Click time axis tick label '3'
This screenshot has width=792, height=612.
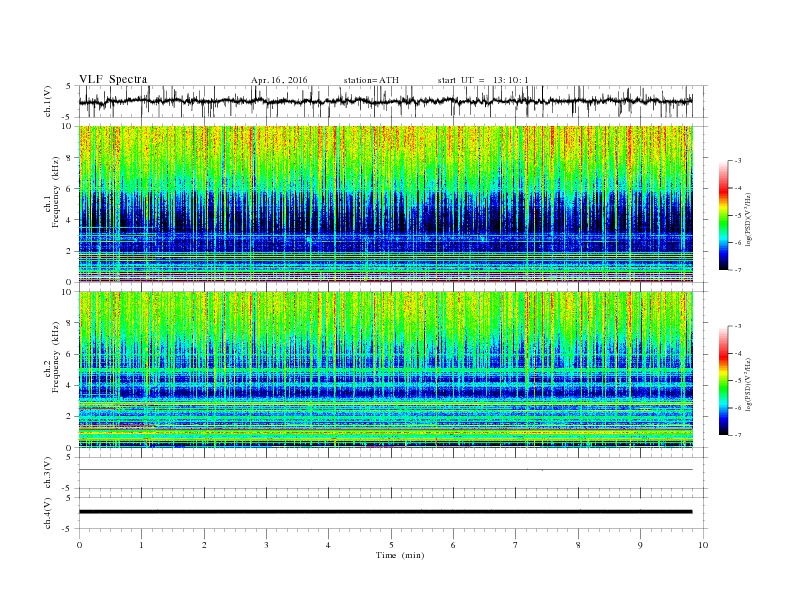click(266, 545)
